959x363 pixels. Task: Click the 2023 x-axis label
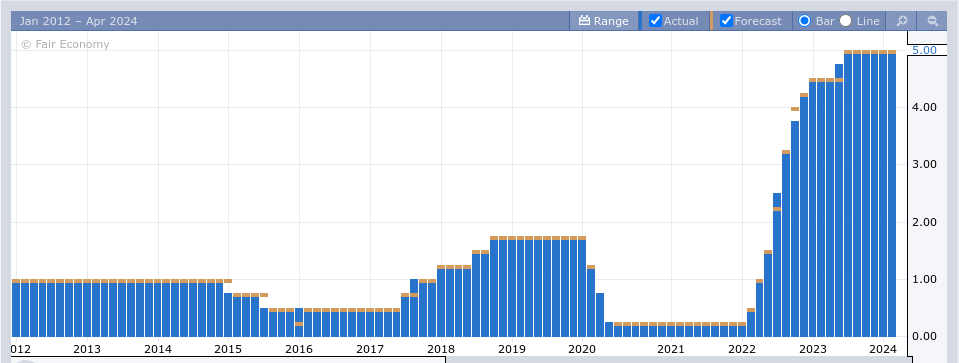click(813, 349)
